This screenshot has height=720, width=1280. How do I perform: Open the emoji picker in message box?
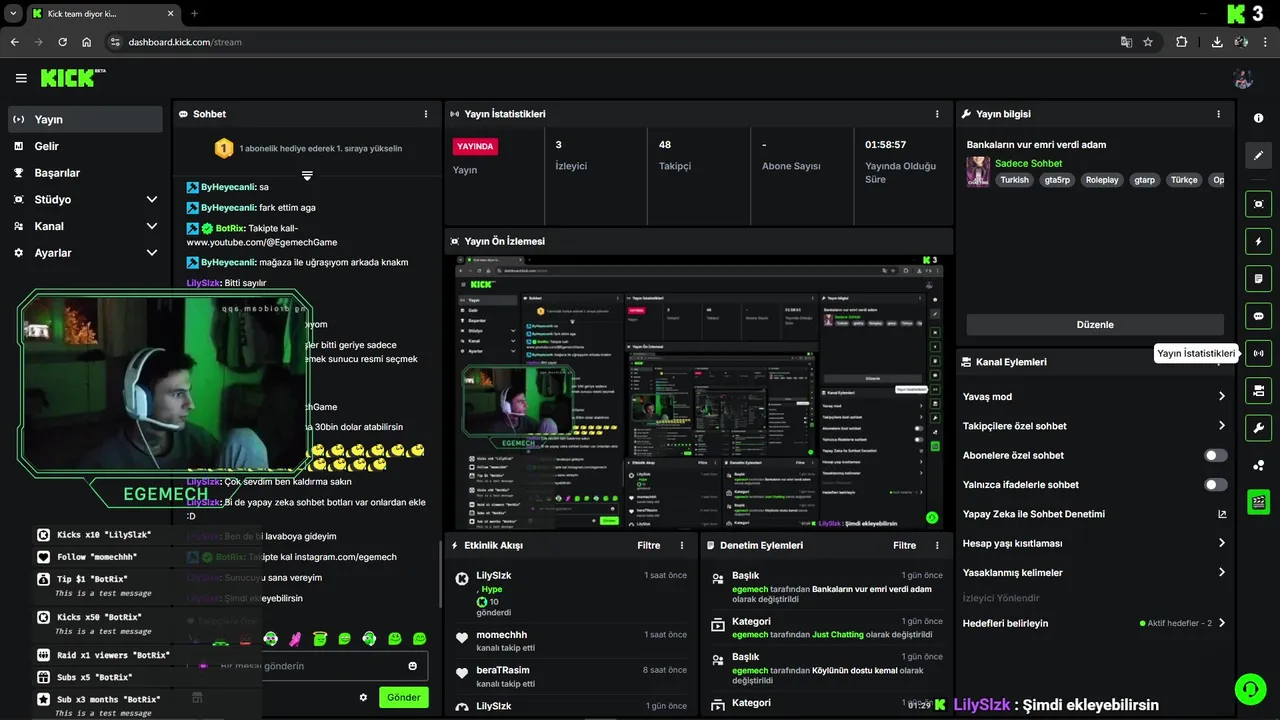(x=412, y=666)
